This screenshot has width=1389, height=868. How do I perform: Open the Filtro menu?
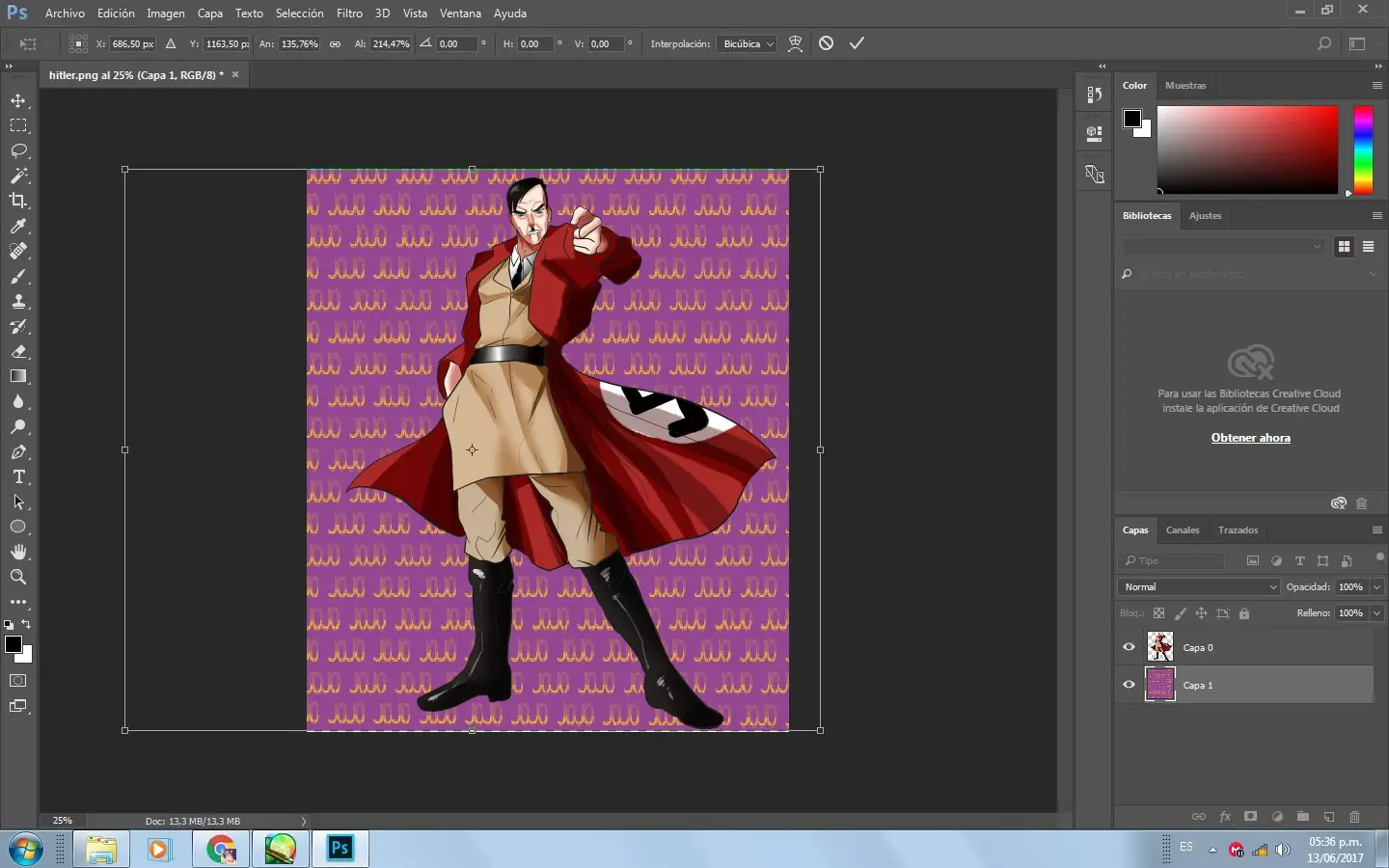tap(349, 14)
